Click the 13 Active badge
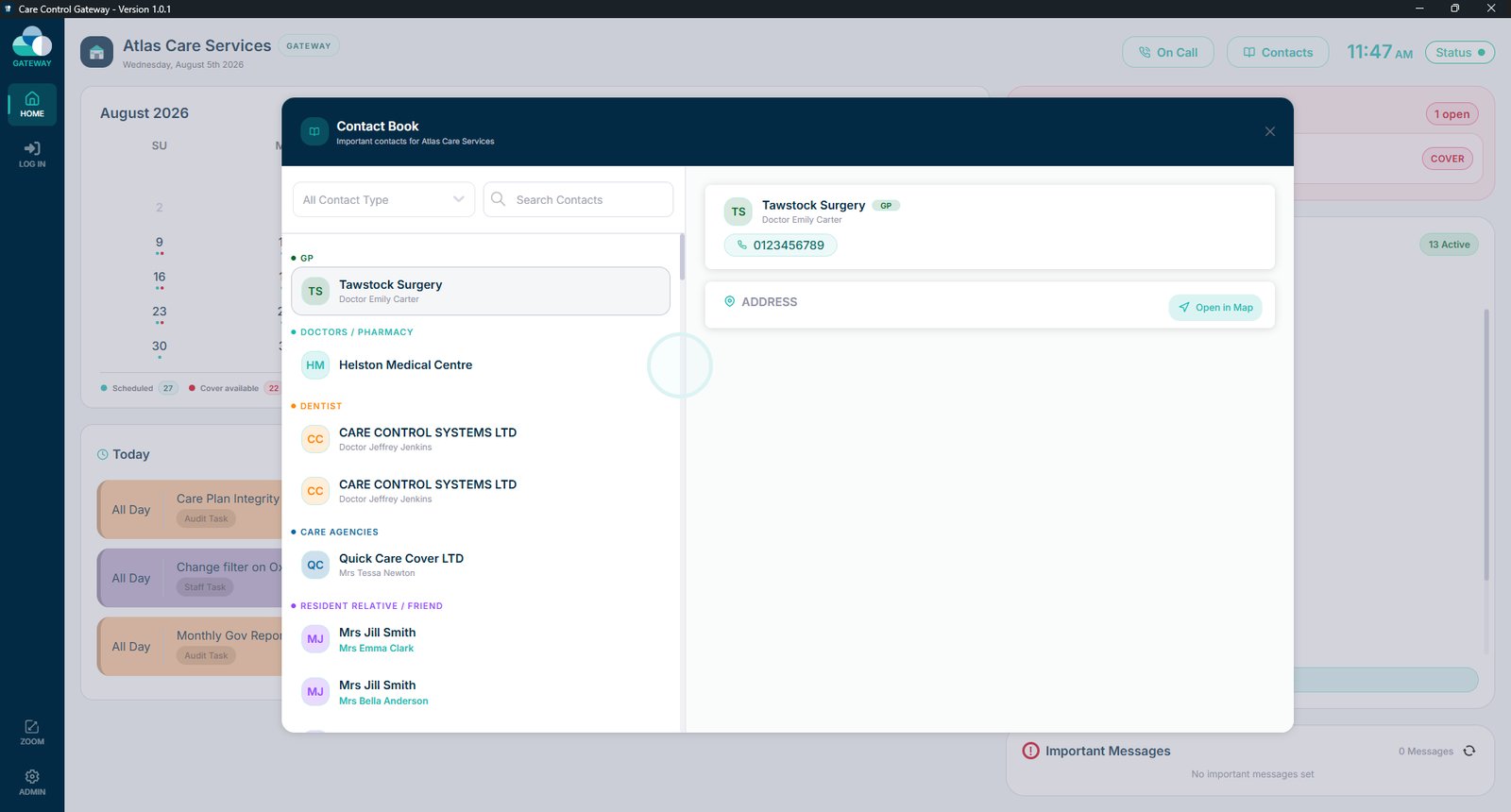This screenshot has height=812, width=1511. (x=1449, y=245)
